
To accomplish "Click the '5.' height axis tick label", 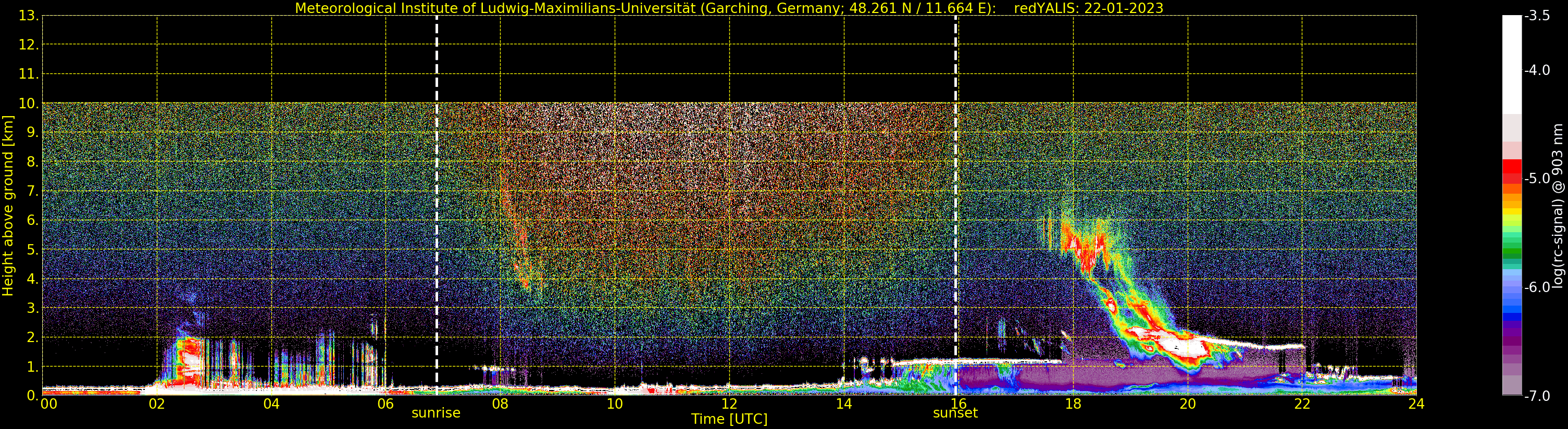I will click(32, 249).
